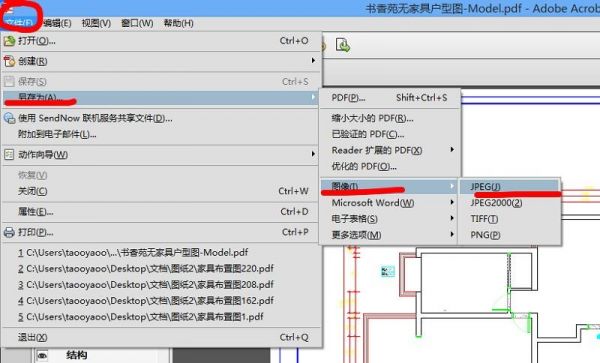Choose 关闭(C) to close the document
The height and width of the screenshot is (363, 600).
click(x=161, y=191)
